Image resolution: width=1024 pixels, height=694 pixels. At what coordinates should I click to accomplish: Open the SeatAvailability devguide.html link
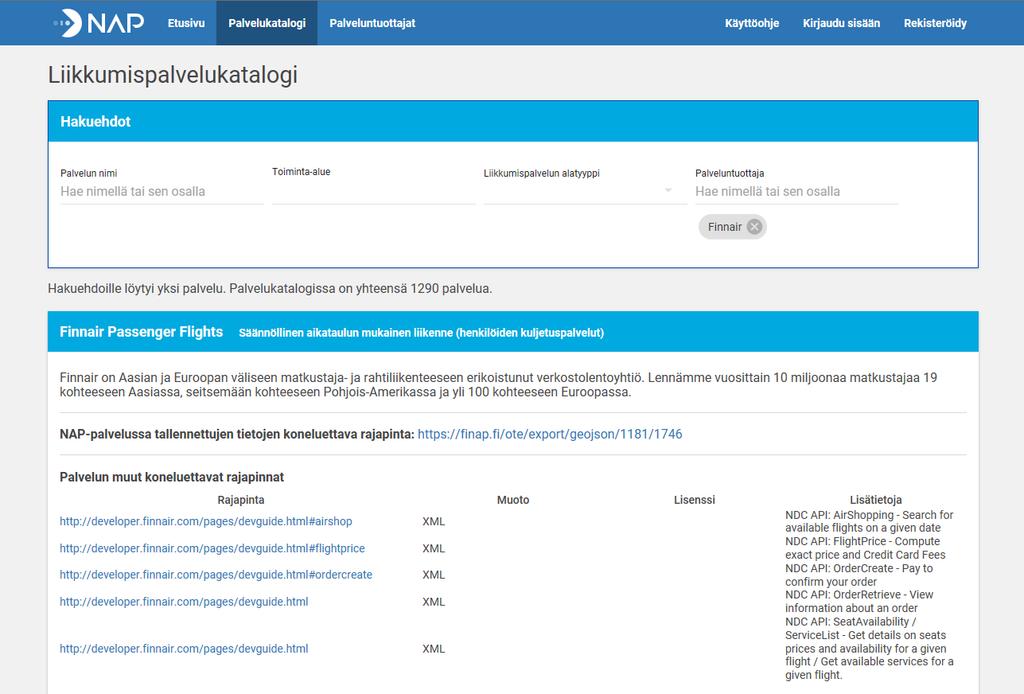click(x=184, y=648)
